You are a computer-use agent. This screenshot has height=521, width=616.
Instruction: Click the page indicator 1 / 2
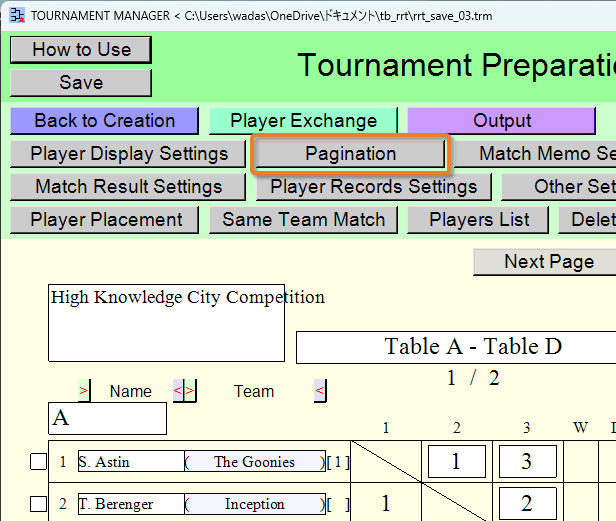pos(473,378)
